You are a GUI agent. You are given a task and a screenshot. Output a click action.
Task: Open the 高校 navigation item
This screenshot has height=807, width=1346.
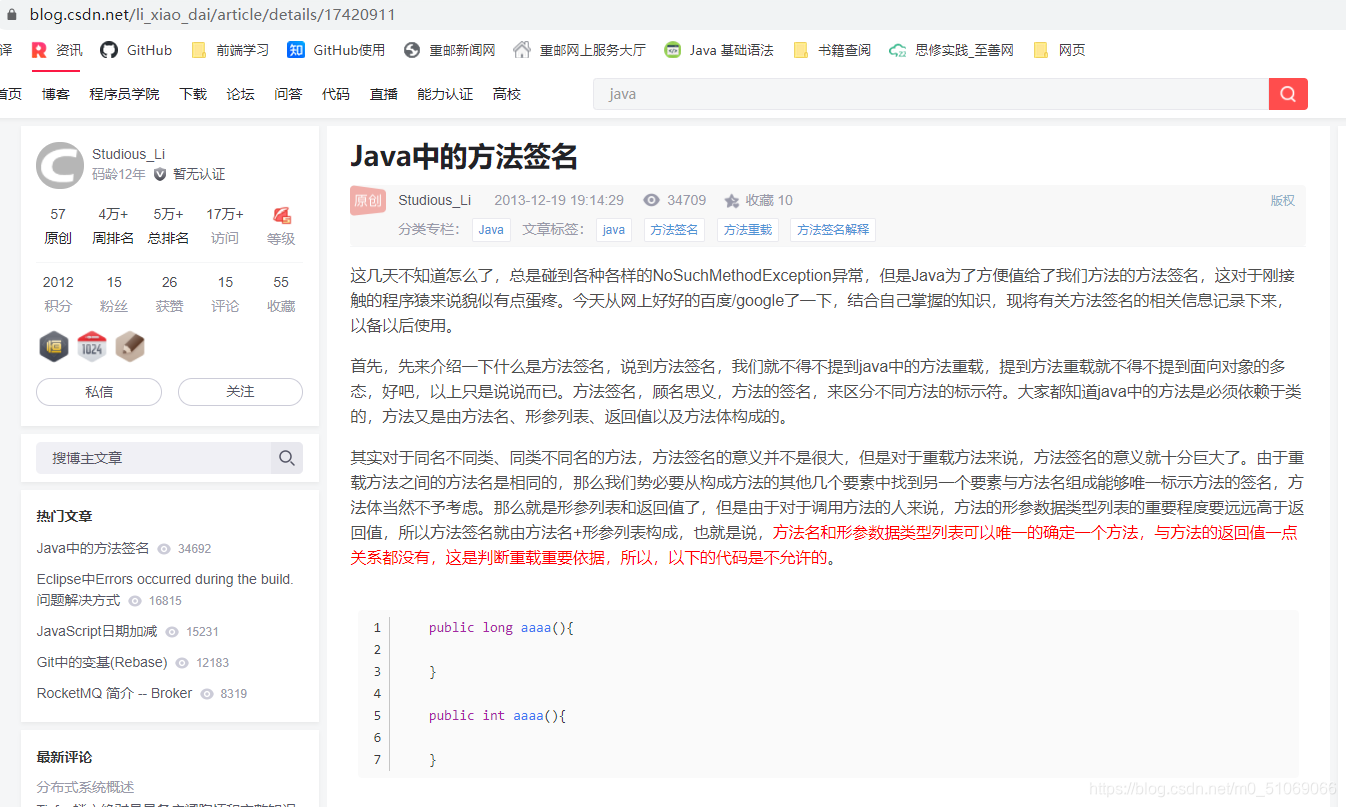[507, 94]
